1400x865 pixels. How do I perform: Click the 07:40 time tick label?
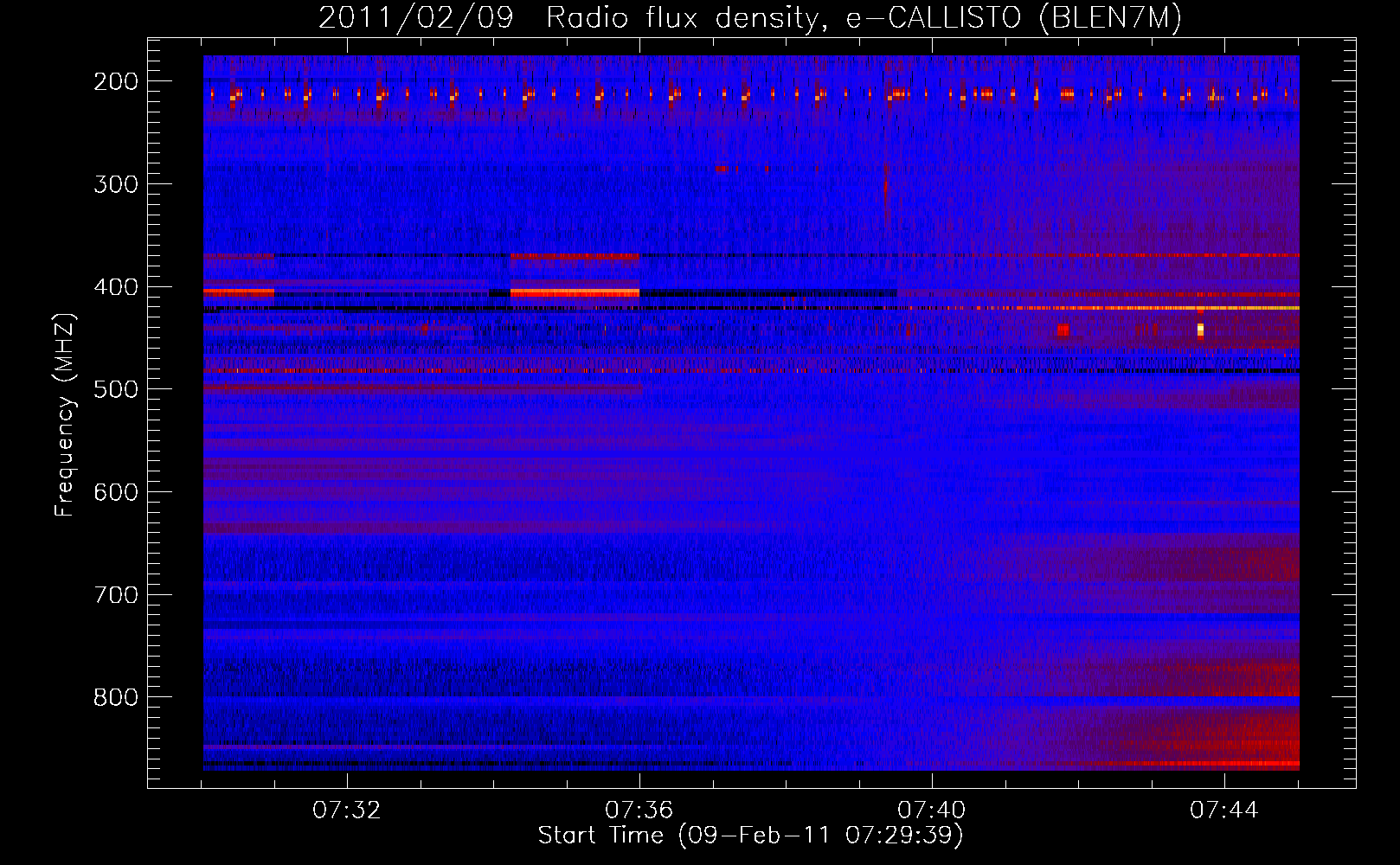pos(932,811)
